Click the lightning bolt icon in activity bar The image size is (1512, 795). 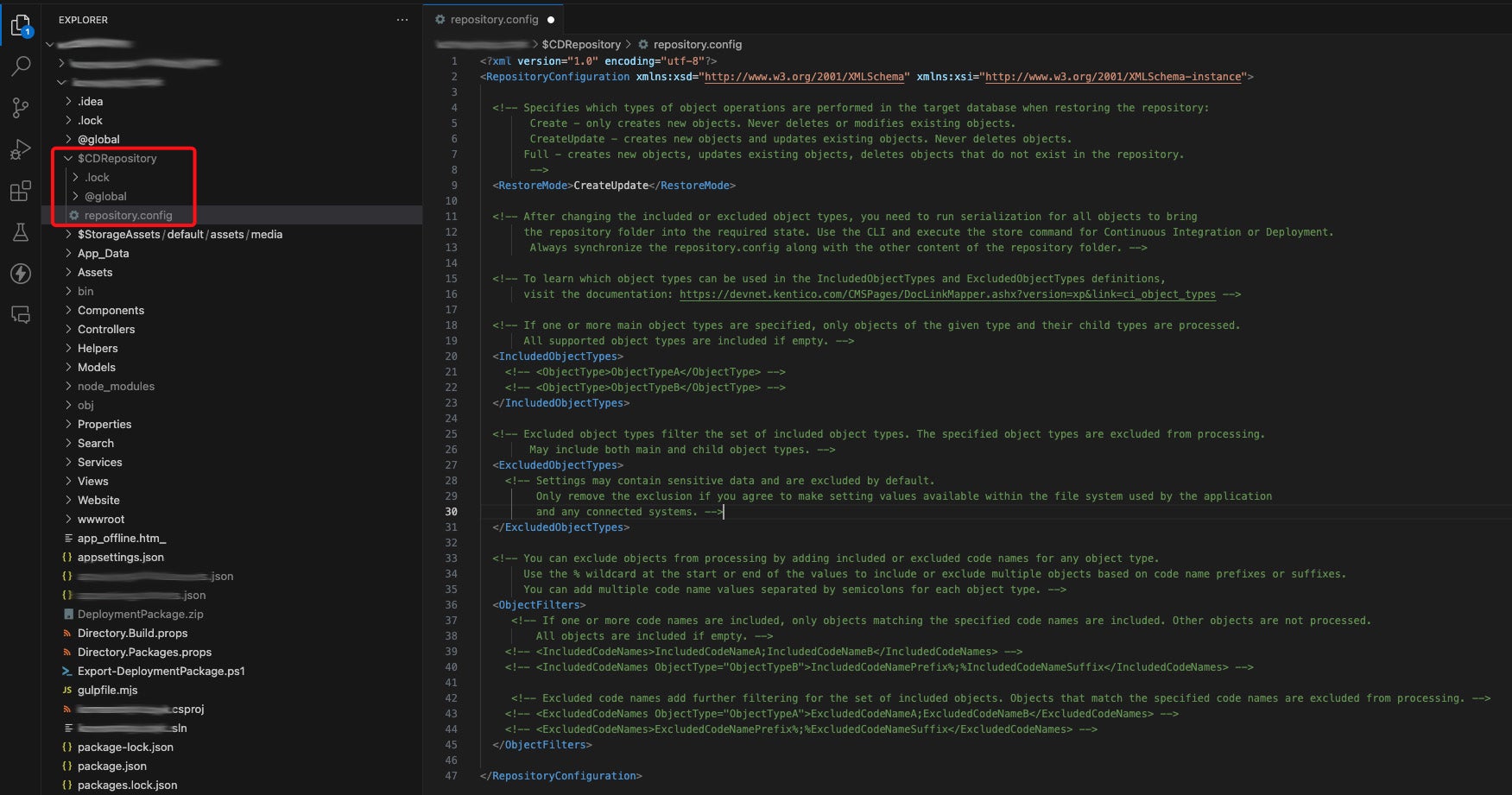21,274
